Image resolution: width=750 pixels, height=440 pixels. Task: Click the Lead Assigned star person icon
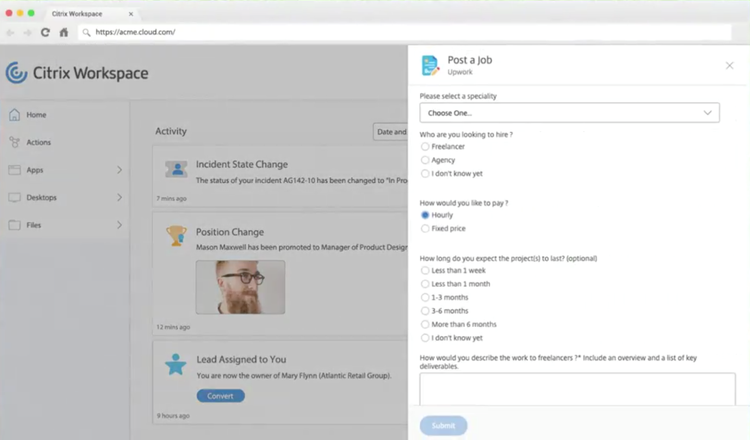coord(176,364)
